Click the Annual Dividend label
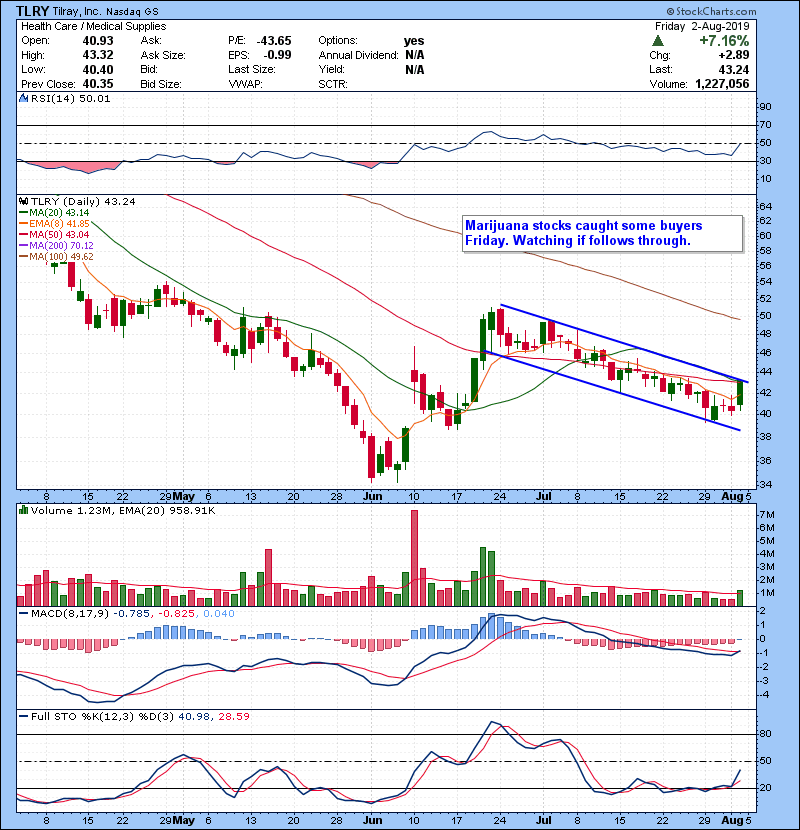800x830 pixels. 358,55
